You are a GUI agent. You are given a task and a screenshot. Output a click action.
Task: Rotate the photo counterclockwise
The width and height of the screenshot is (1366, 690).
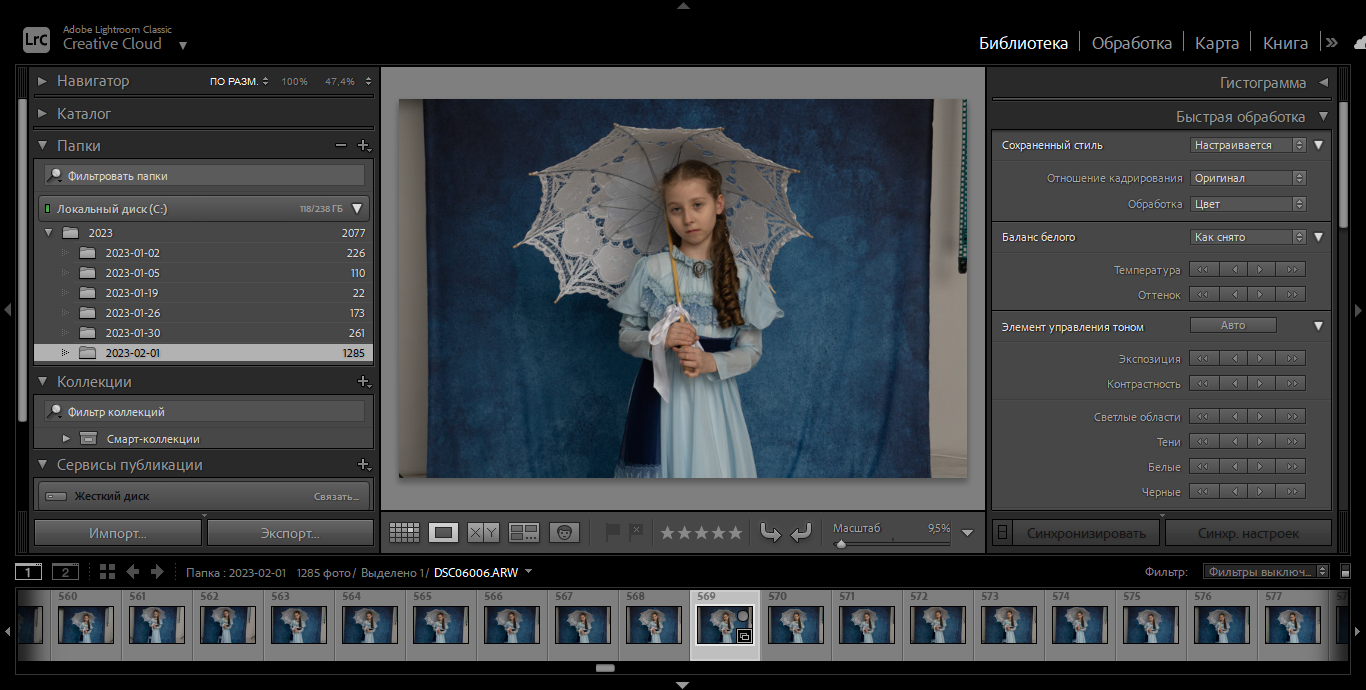(x=769, y=533)
